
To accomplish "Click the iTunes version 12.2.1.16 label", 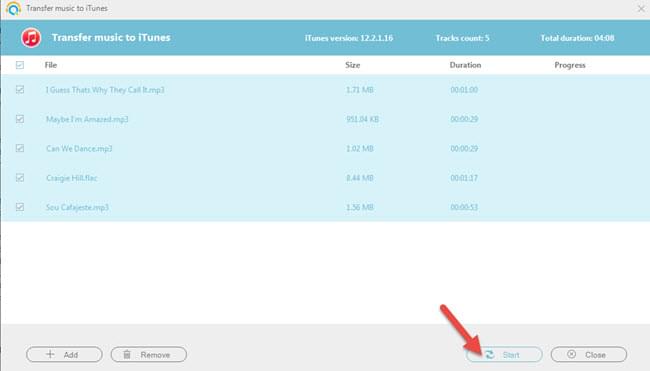I will click(x=349, y=38).
